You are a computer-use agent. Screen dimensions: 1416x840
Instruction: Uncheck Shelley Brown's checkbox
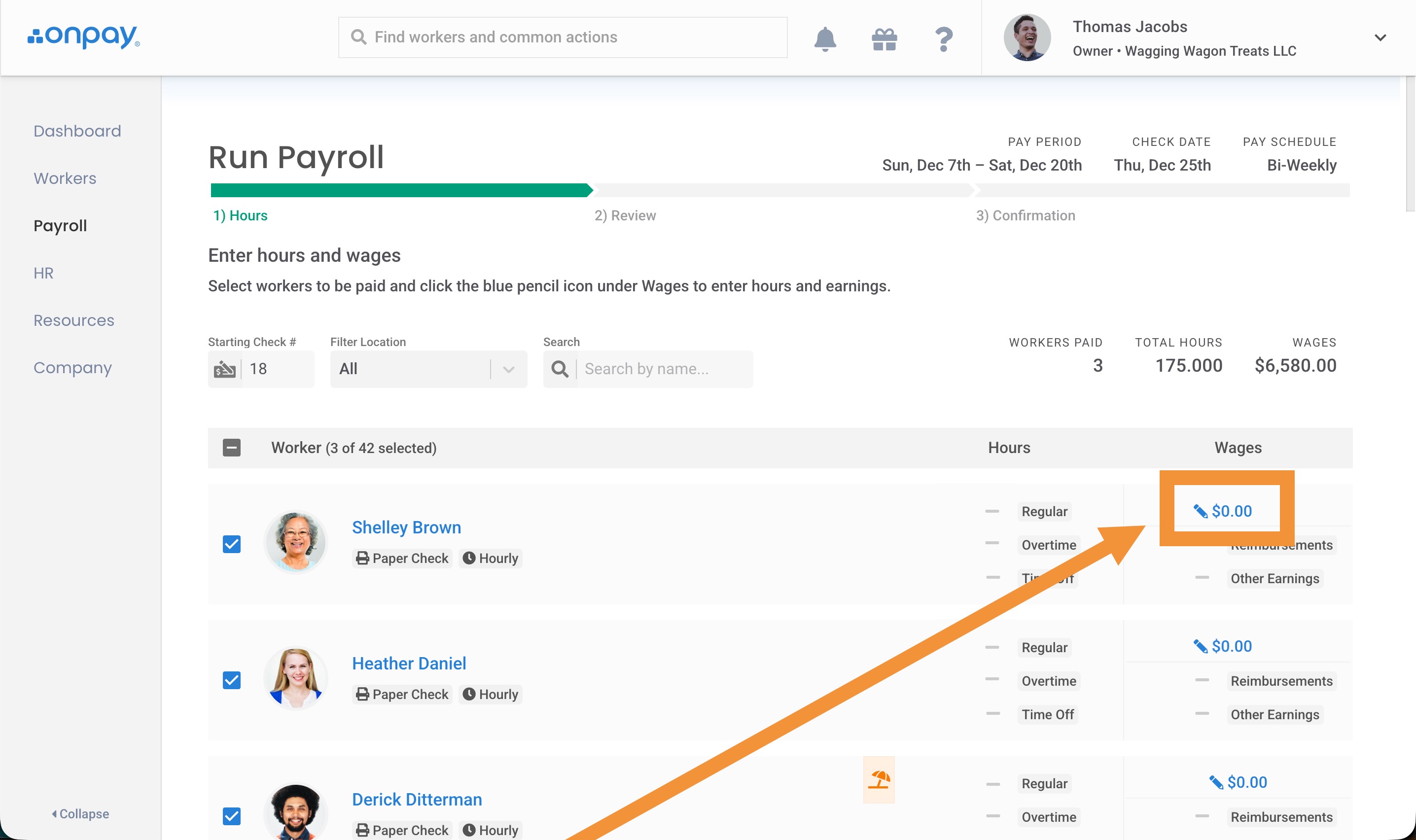(x=231, y=545)
